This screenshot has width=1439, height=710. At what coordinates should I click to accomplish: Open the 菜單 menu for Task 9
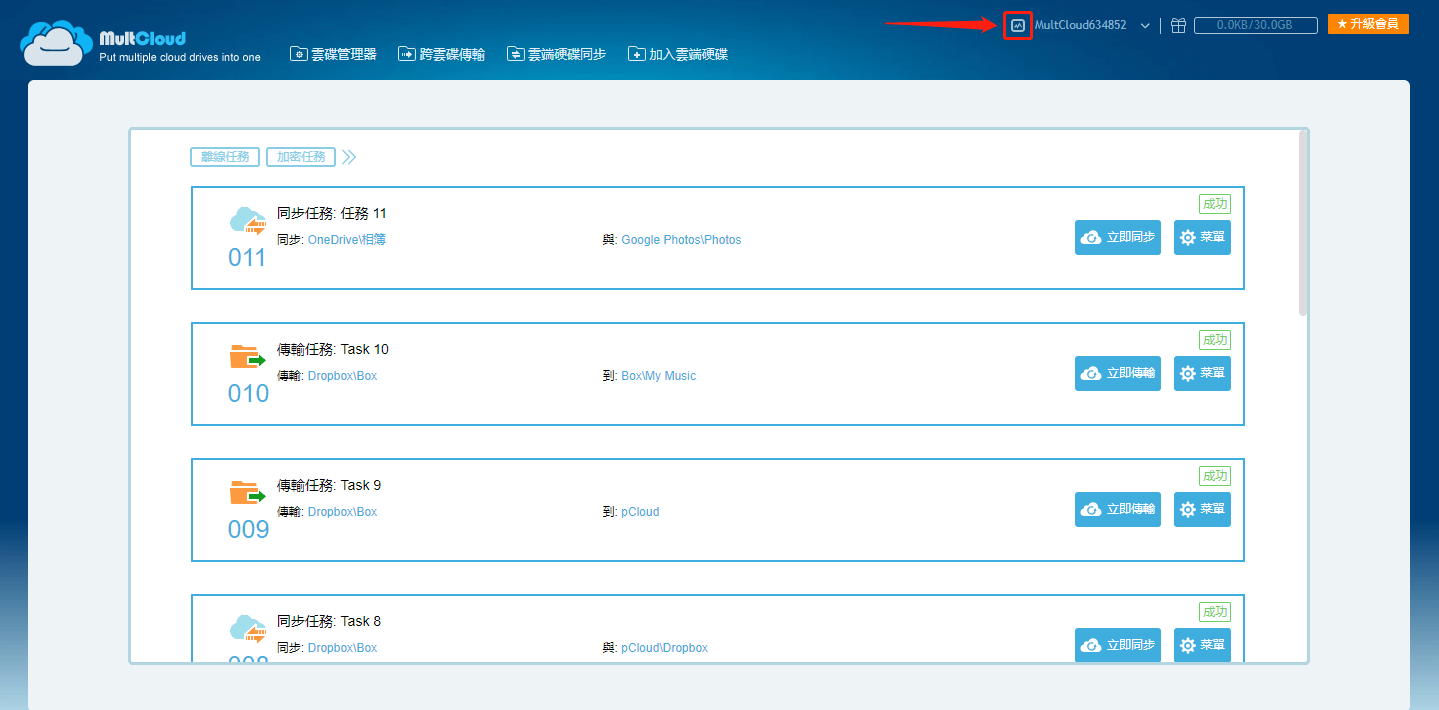pos(1202,510)
